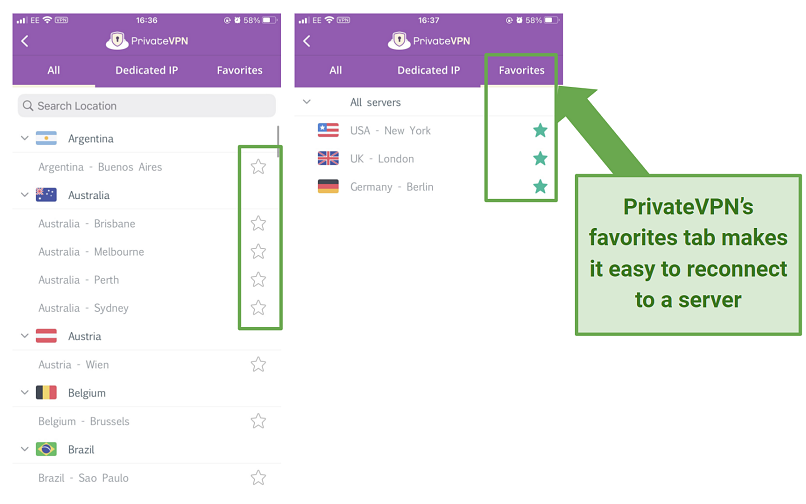Image resolution: width=806 pixels, height=504 pixels.
Task: Toggle star for Belgium - Brussels
Action: tap(258, 421)
